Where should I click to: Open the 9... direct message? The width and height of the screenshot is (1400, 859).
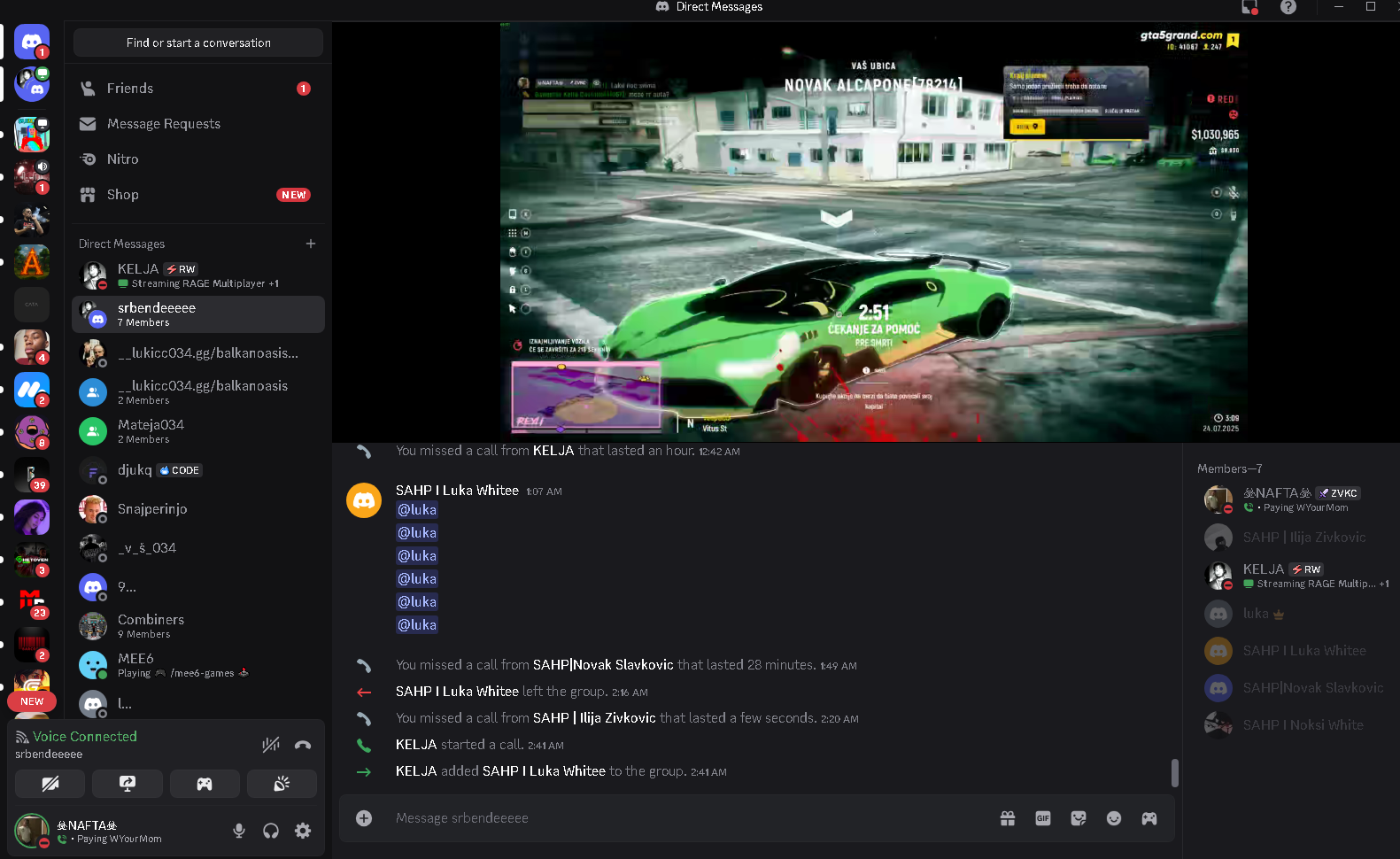(x=198, y=587)
